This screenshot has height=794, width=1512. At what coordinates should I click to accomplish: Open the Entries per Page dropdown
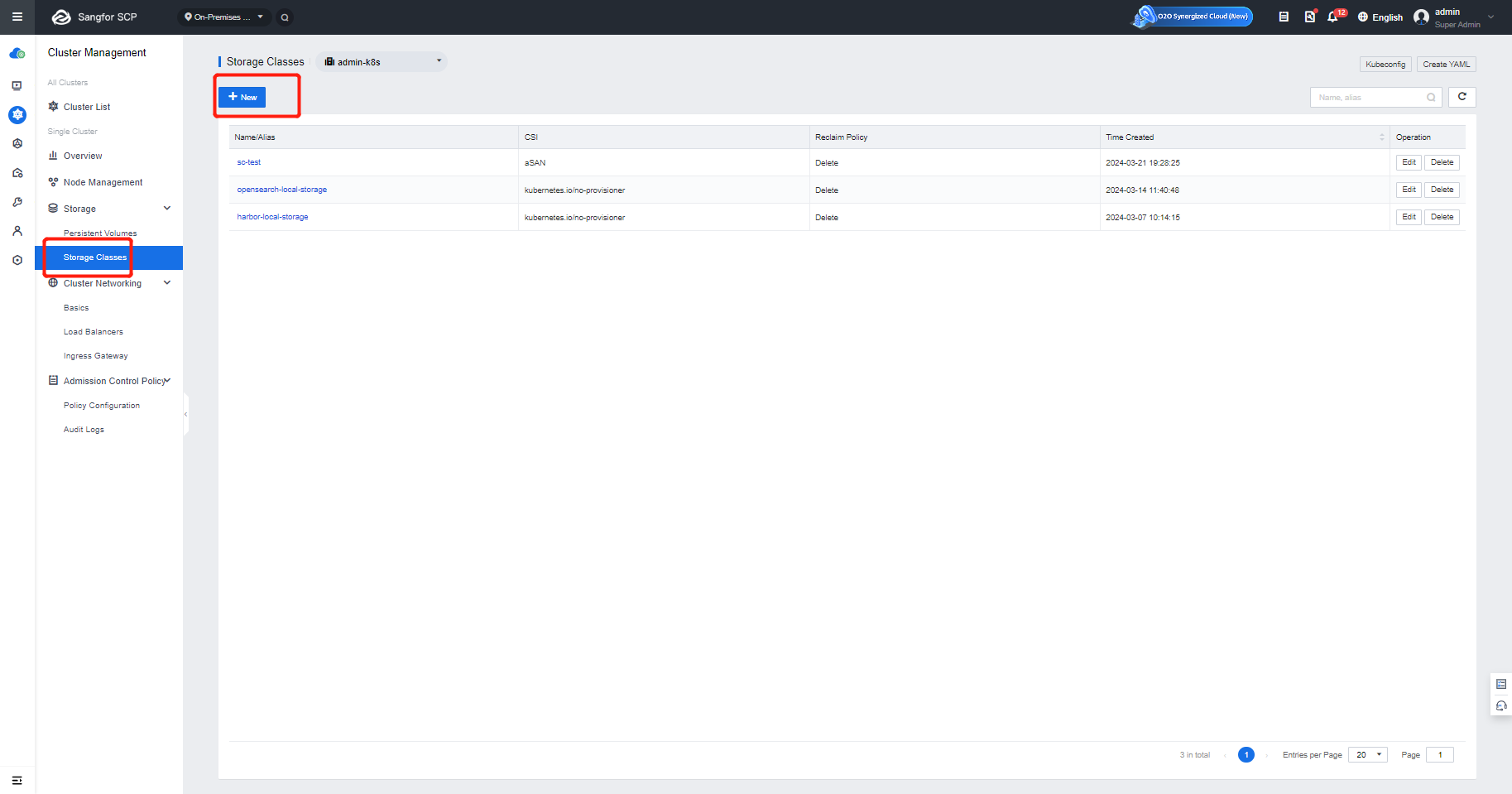click(1367, 755)
